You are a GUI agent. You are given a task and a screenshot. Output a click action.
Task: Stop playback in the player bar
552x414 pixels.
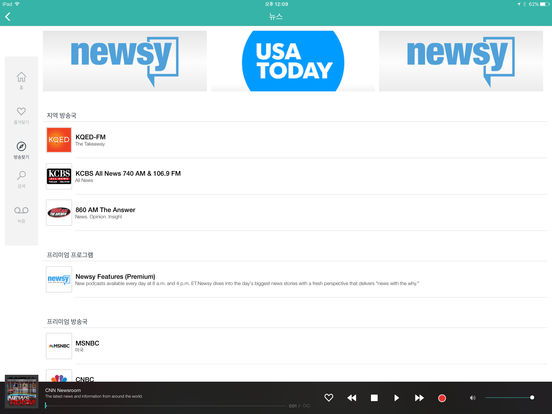(x=374, y=398)
